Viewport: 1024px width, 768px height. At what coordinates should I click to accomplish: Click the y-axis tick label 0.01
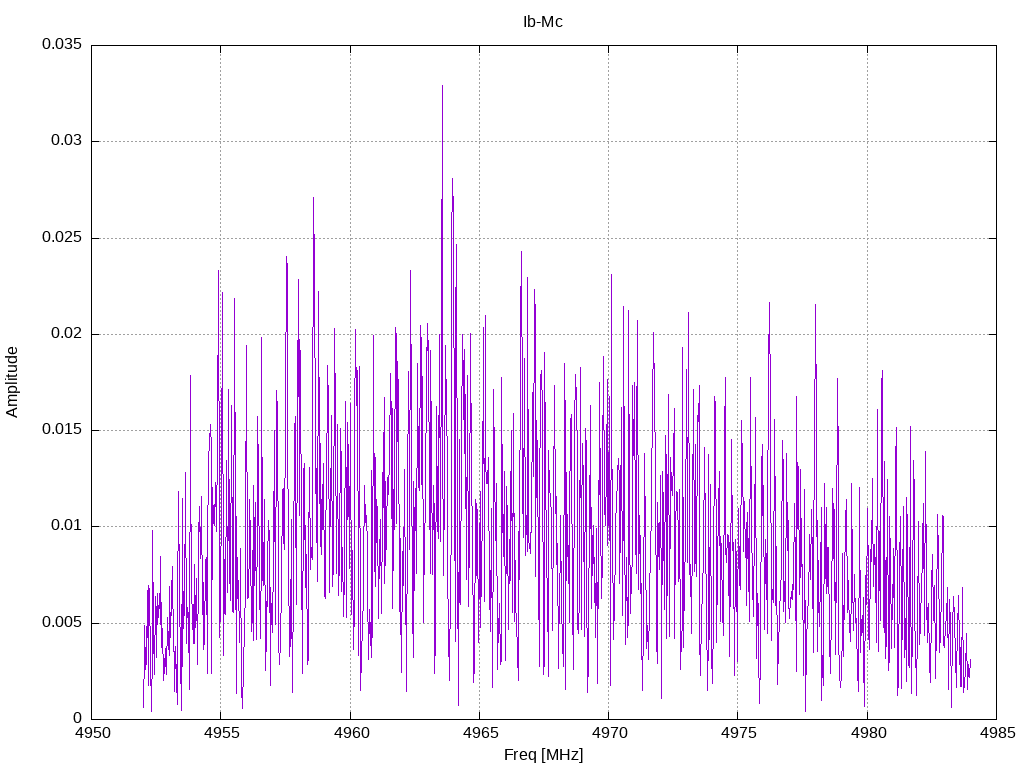point(67,526)
